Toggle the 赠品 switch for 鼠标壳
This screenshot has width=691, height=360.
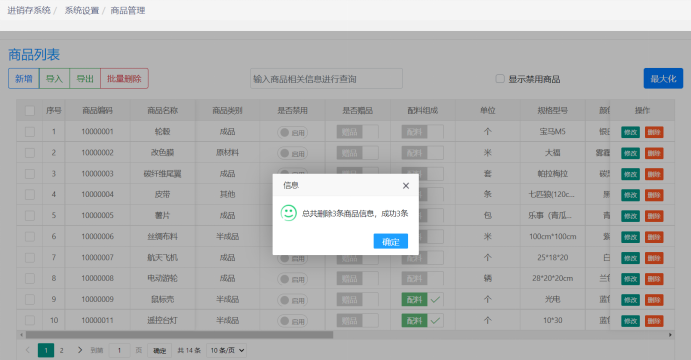pyautogui.click(x=357, y=300)
